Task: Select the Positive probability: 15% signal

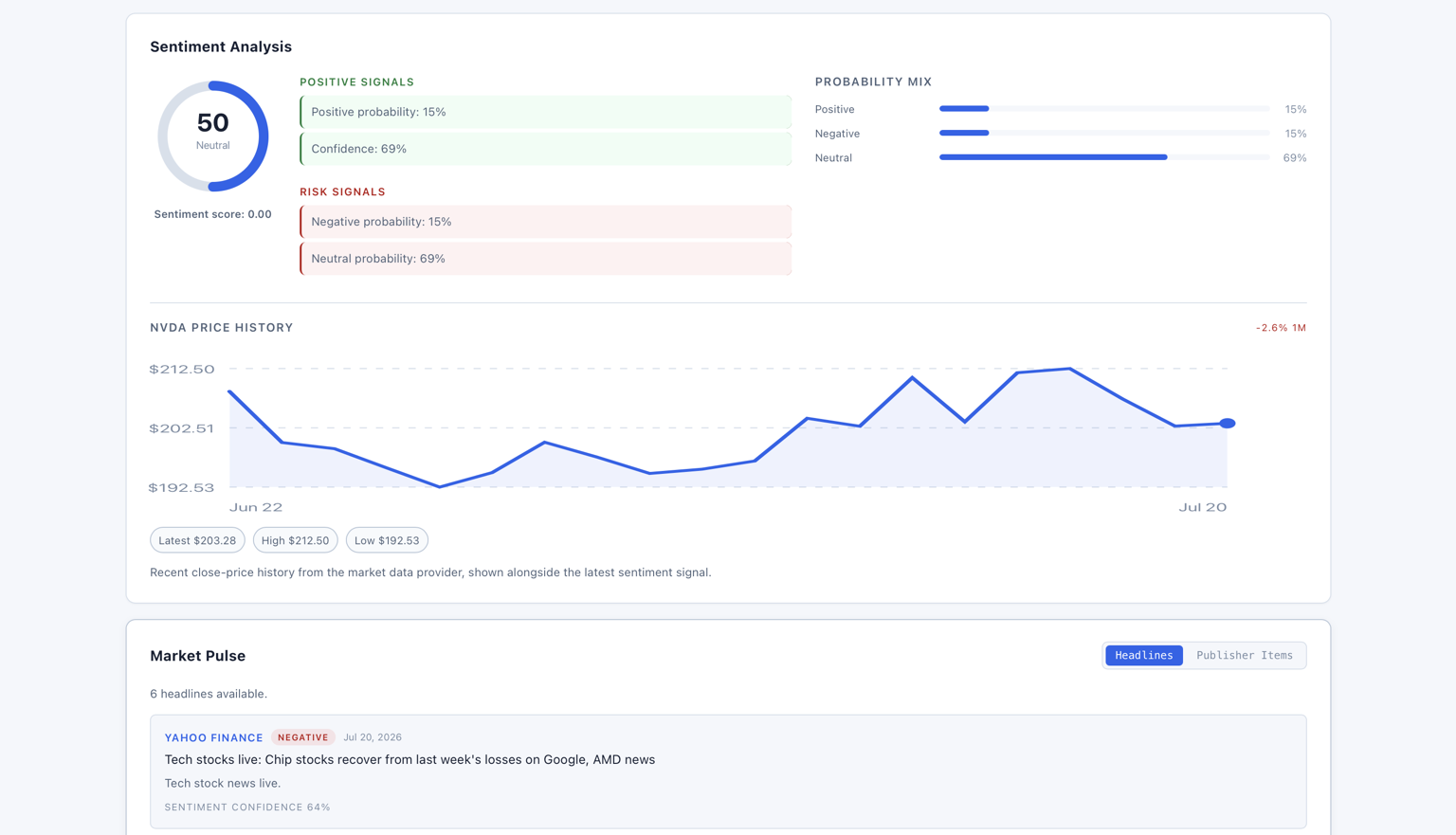Action: click(x=545, y=112)
